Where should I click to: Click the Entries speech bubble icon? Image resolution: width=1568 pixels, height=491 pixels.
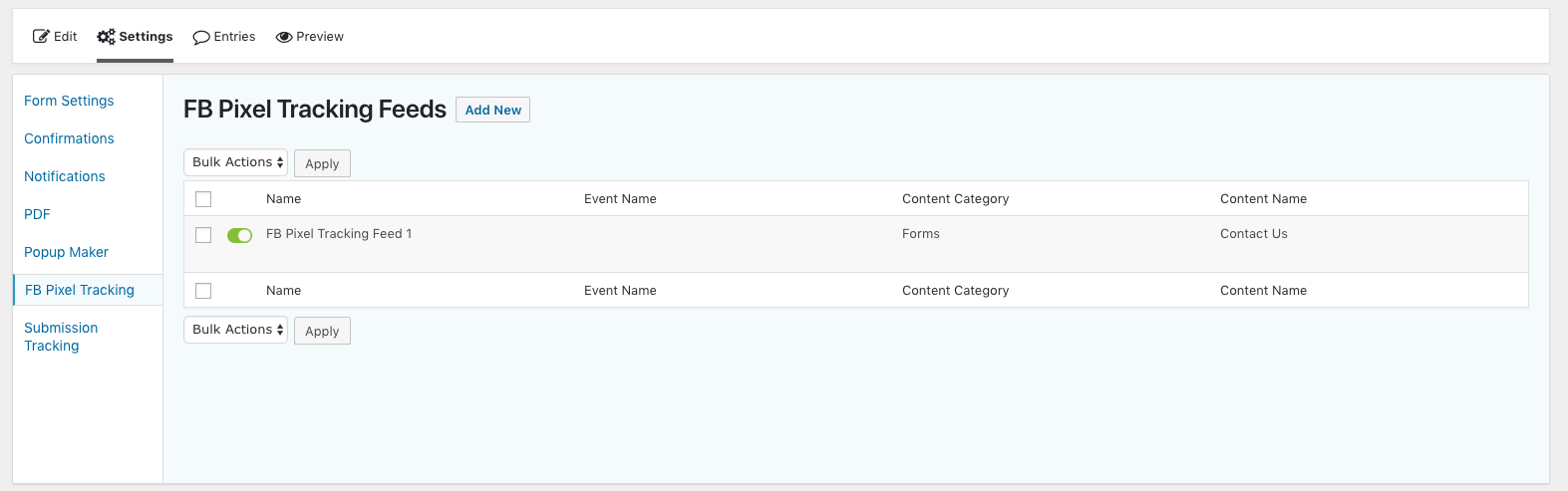pyautogui.click(x=201, y=37)
